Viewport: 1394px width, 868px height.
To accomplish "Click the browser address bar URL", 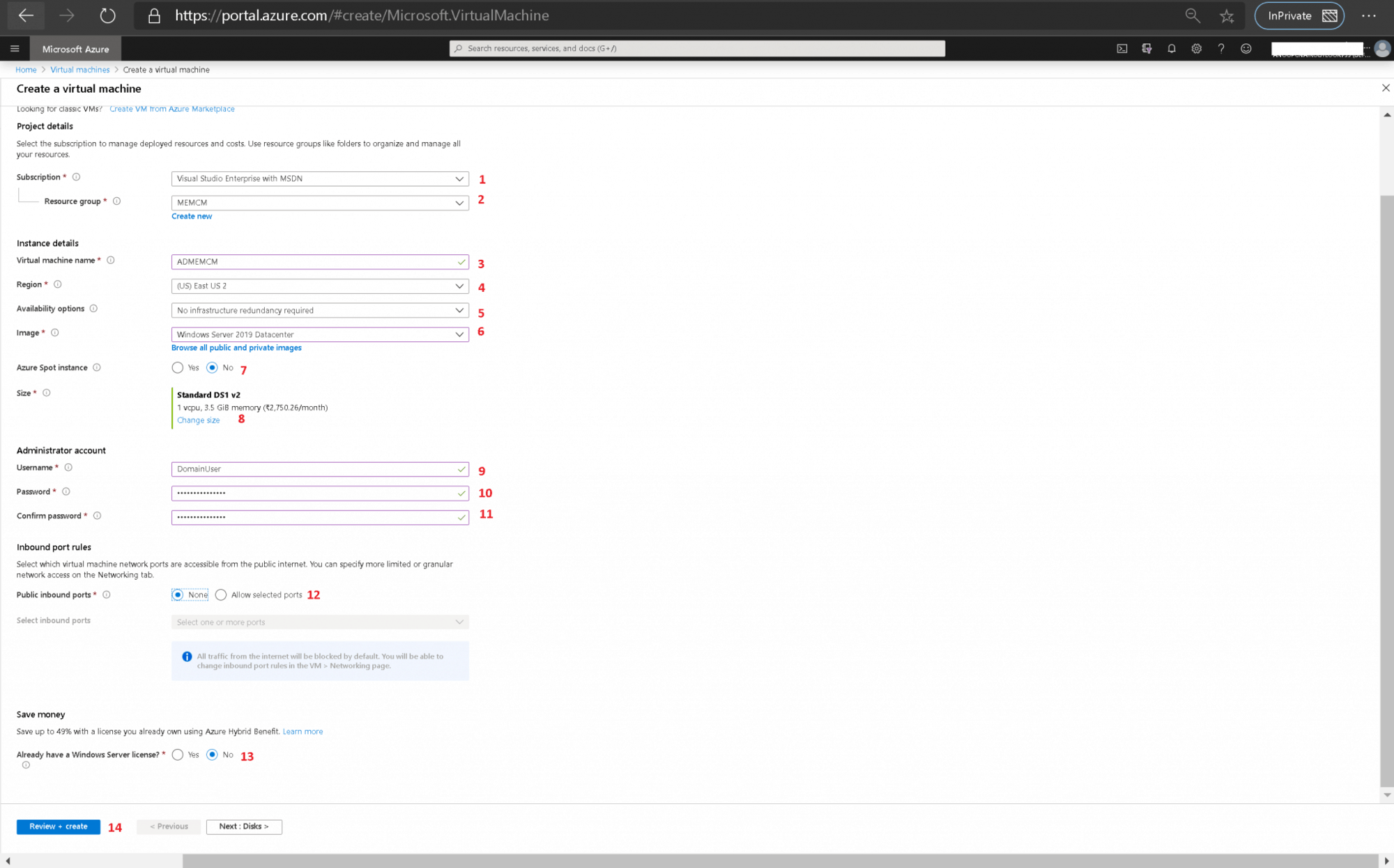I will click(x=362, y=15).
